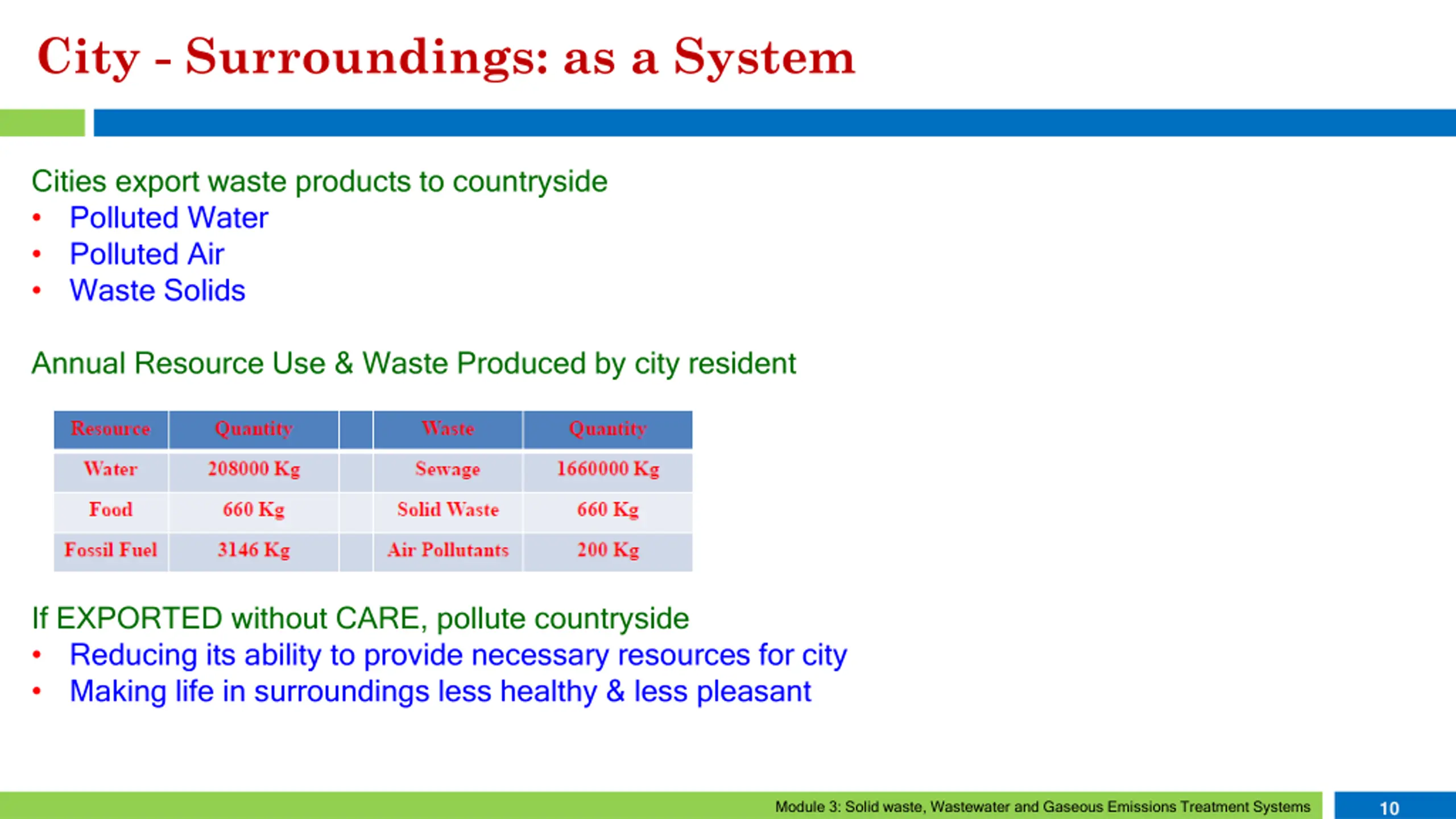Click the 'Reducing its ability to provide' bullet
This screenshot has height=819, width=1456.
(x=458, y=655)
